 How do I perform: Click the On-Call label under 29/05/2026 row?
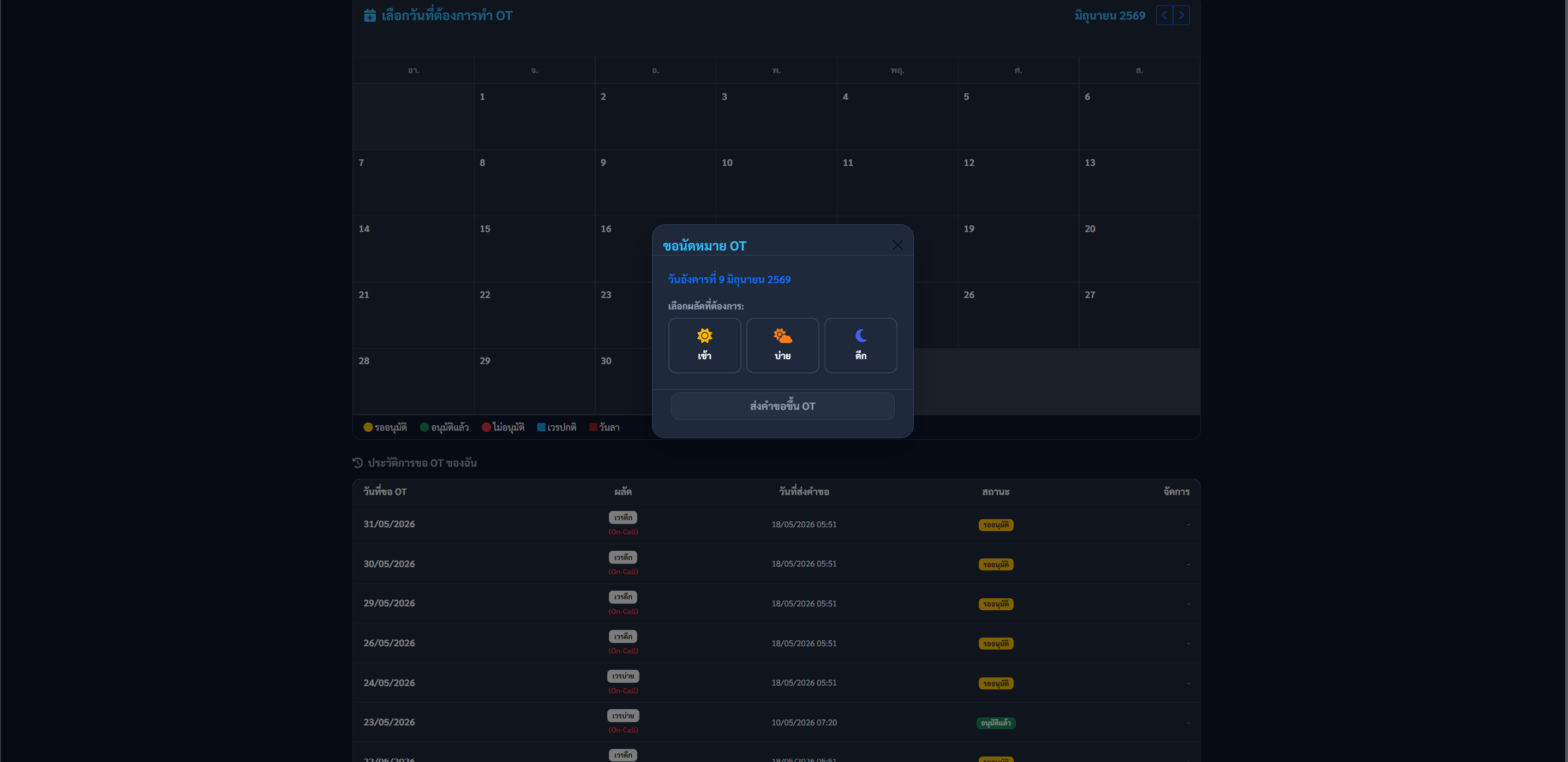point(623,611)
